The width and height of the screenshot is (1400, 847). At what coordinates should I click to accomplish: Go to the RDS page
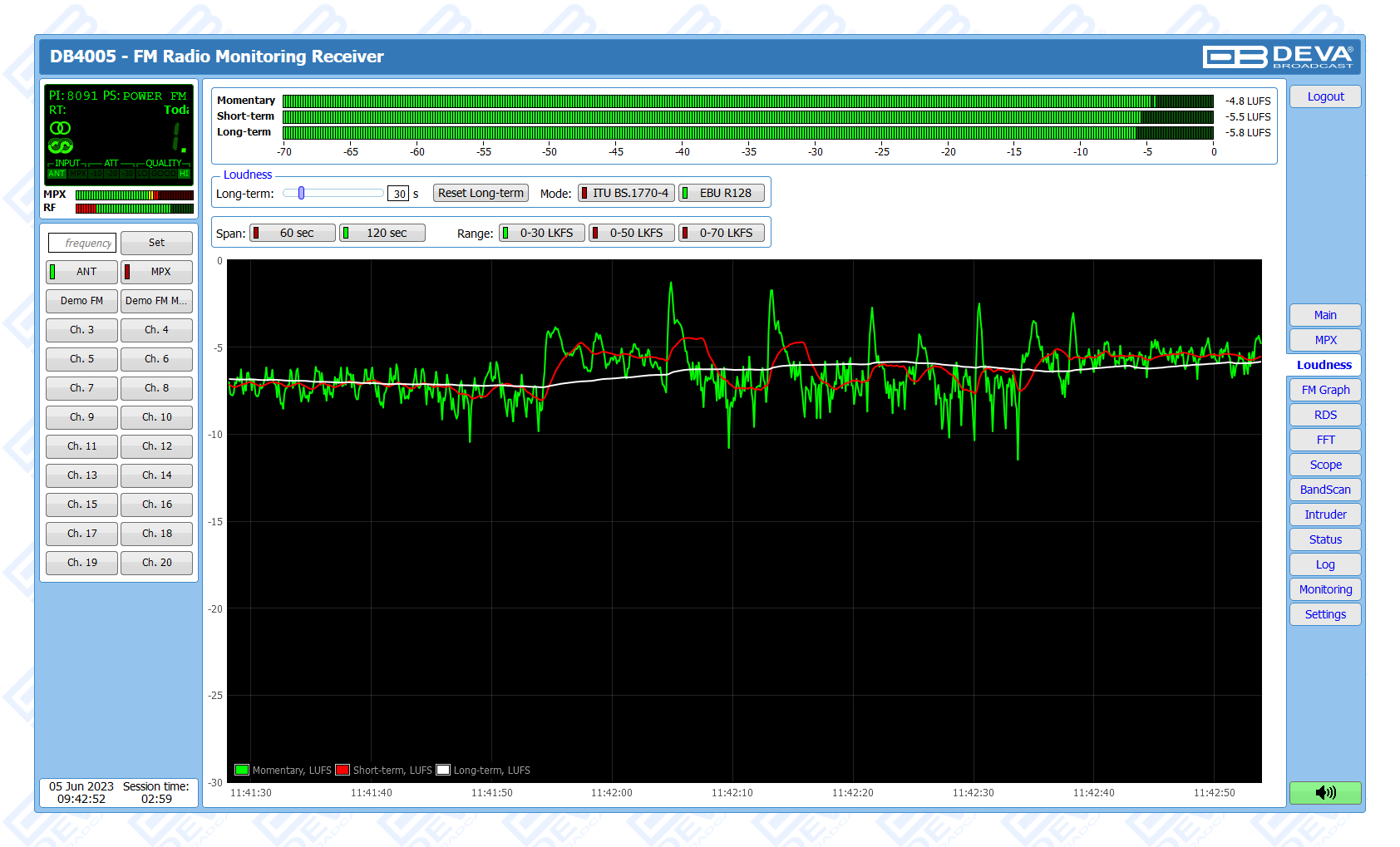[x=1325, y=415]
